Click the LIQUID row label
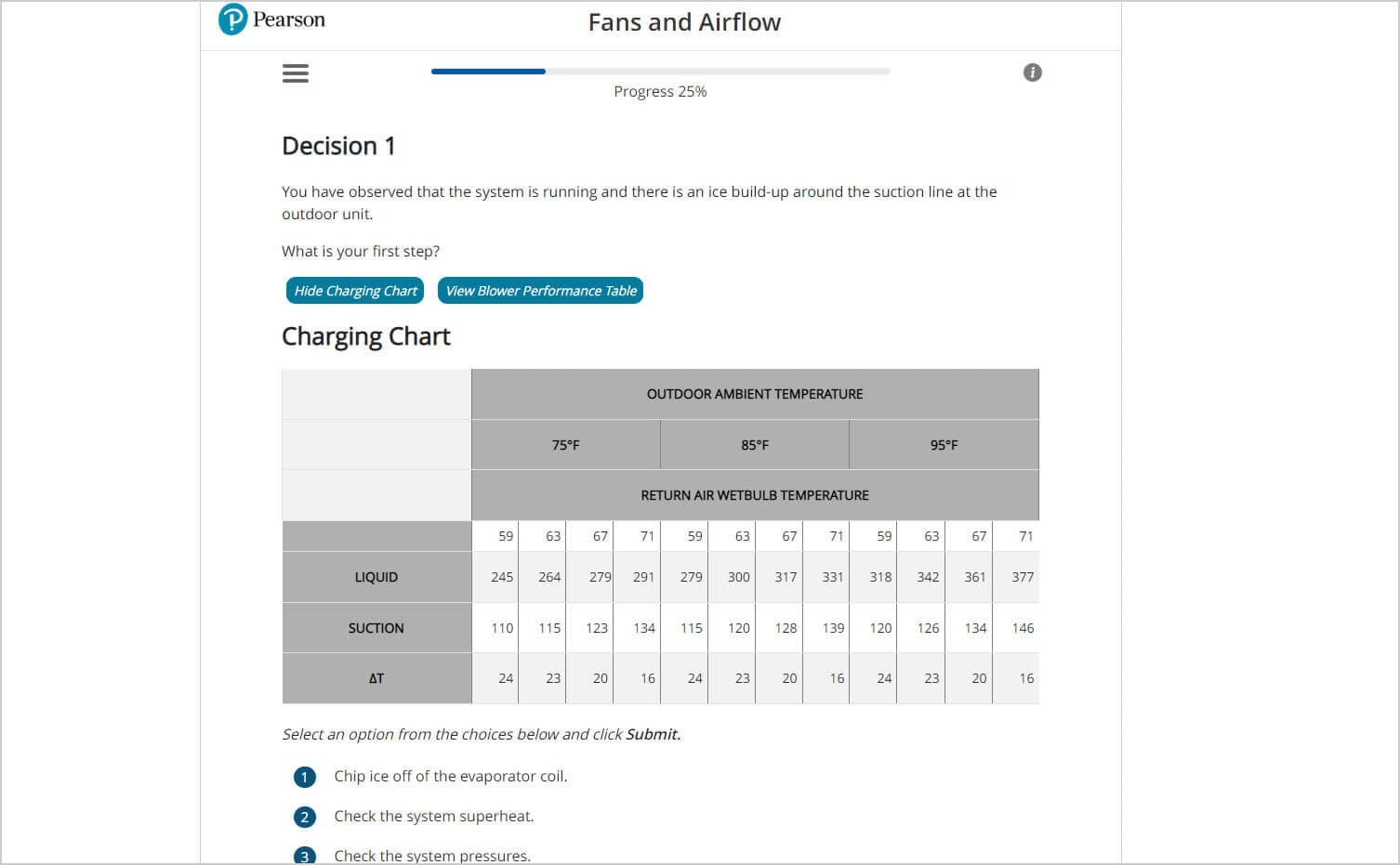Screen dimensions: 1400x865 pyautogui.click(x=376, y=577)
